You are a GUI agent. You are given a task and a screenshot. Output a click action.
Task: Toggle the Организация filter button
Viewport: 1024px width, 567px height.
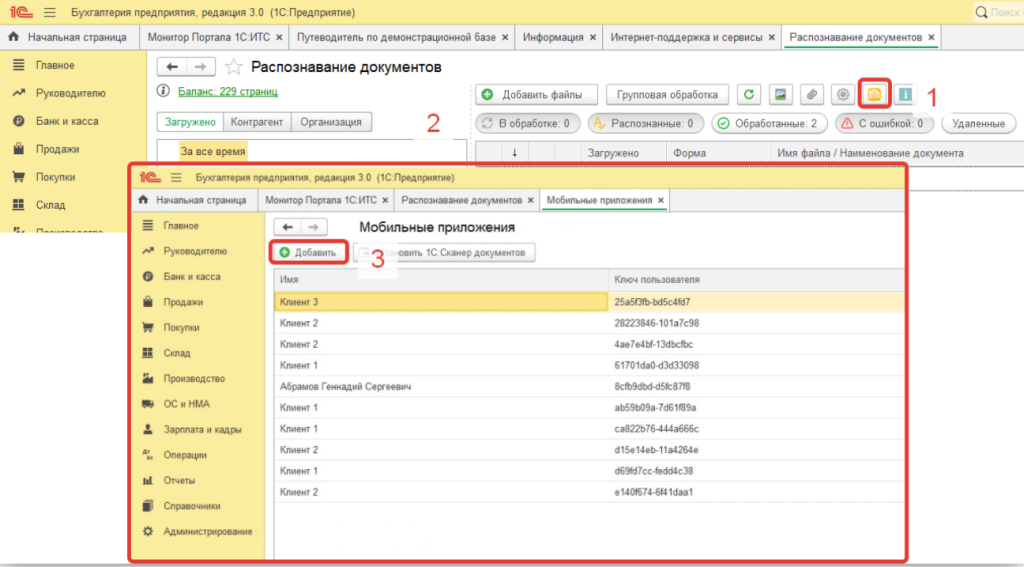pos(331,122)
